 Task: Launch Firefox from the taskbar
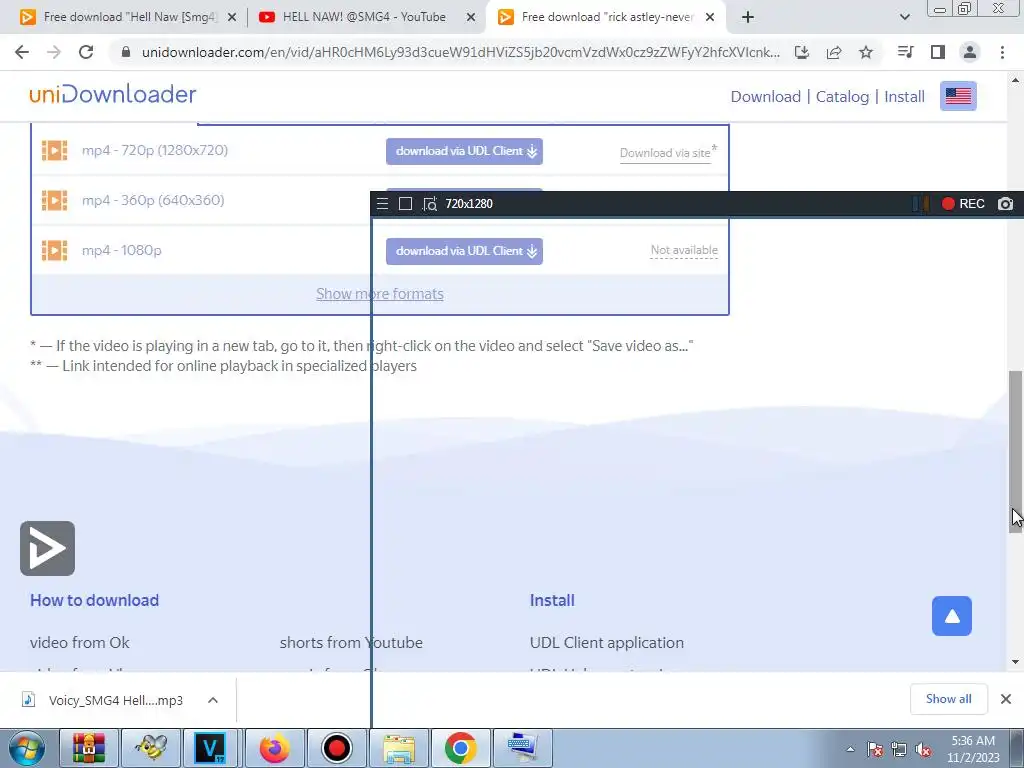pyautogui.click(x=275, y=748)
